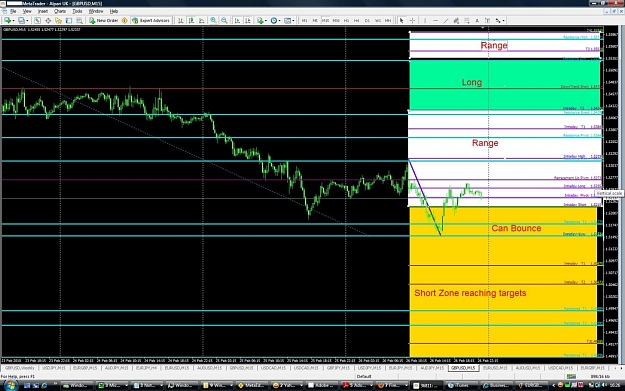Expand the Periods dropdown arrow

[x=279, y=20]
